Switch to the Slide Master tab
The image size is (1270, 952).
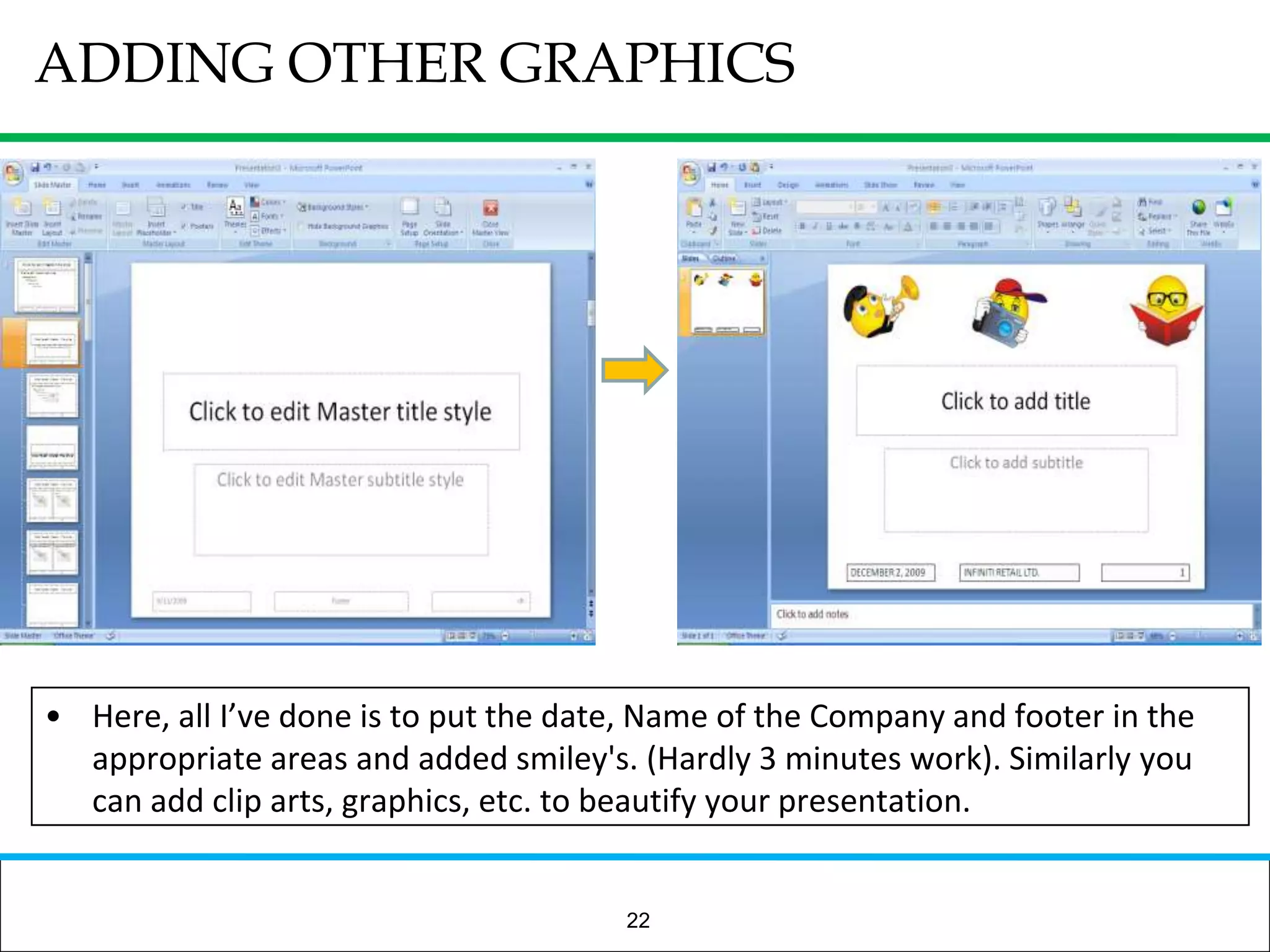pos(52,185)
